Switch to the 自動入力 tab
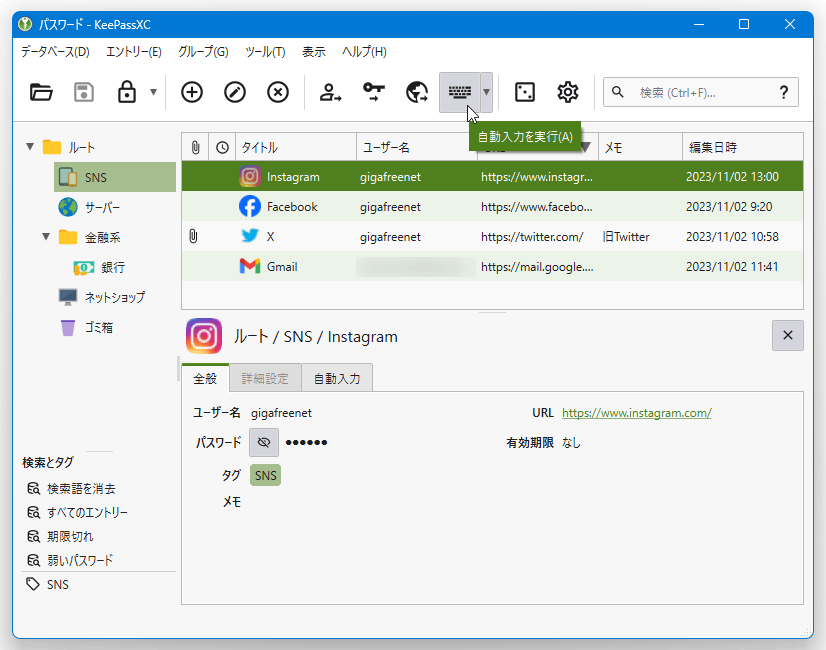This screenshot has height=650, width=826. (x=337, y=378)
